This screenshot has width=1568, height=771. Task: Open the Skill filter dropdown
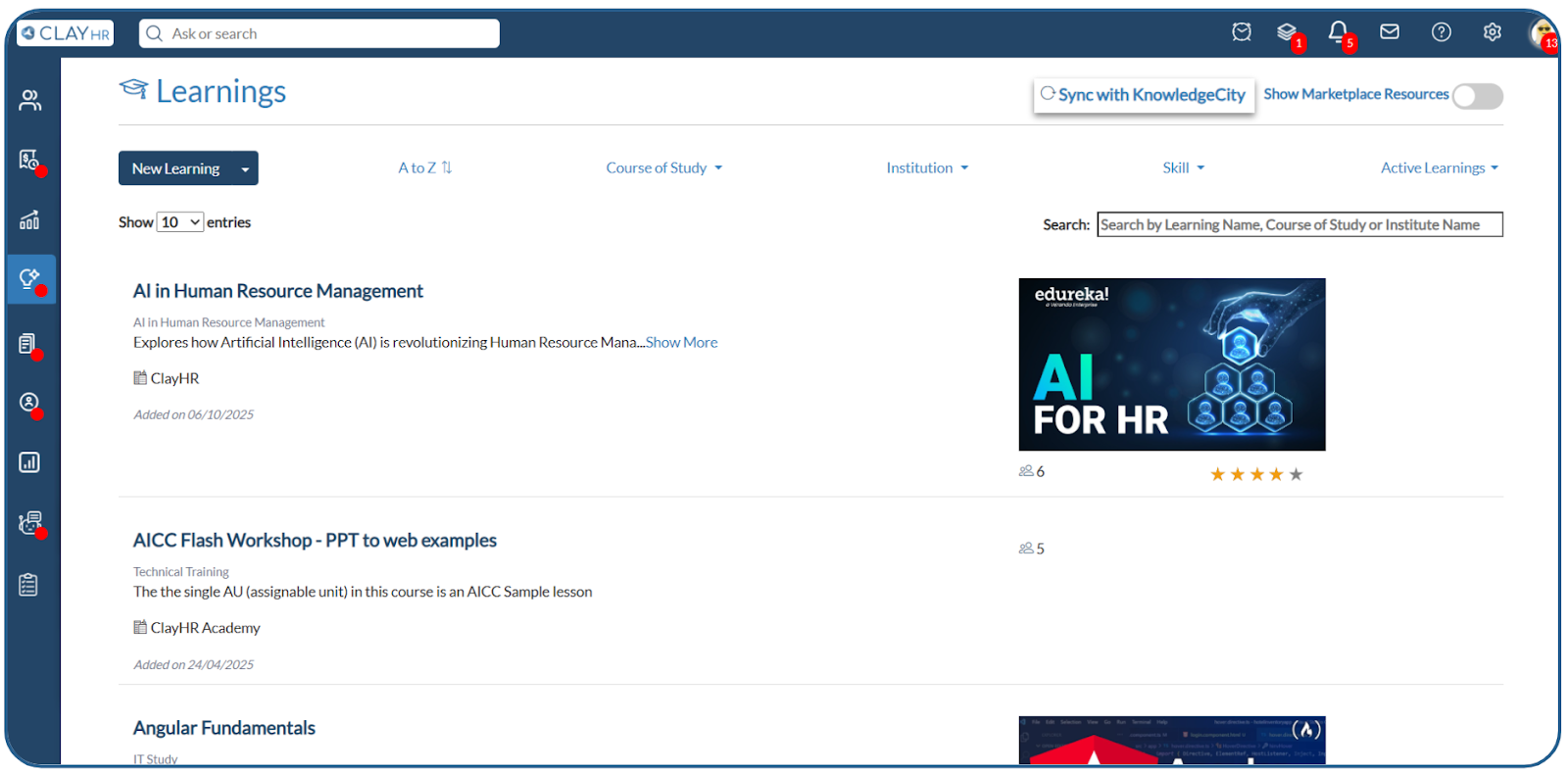click(1184, 168)
